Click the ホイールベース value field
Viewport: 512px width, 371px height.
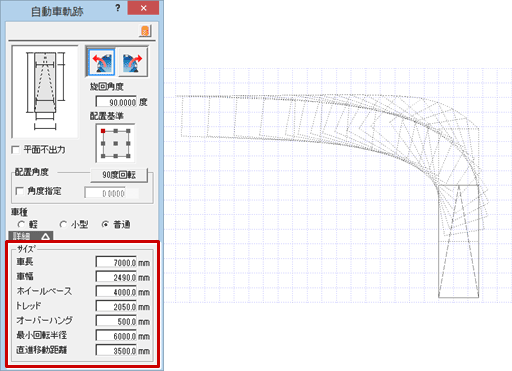[116, 292]
